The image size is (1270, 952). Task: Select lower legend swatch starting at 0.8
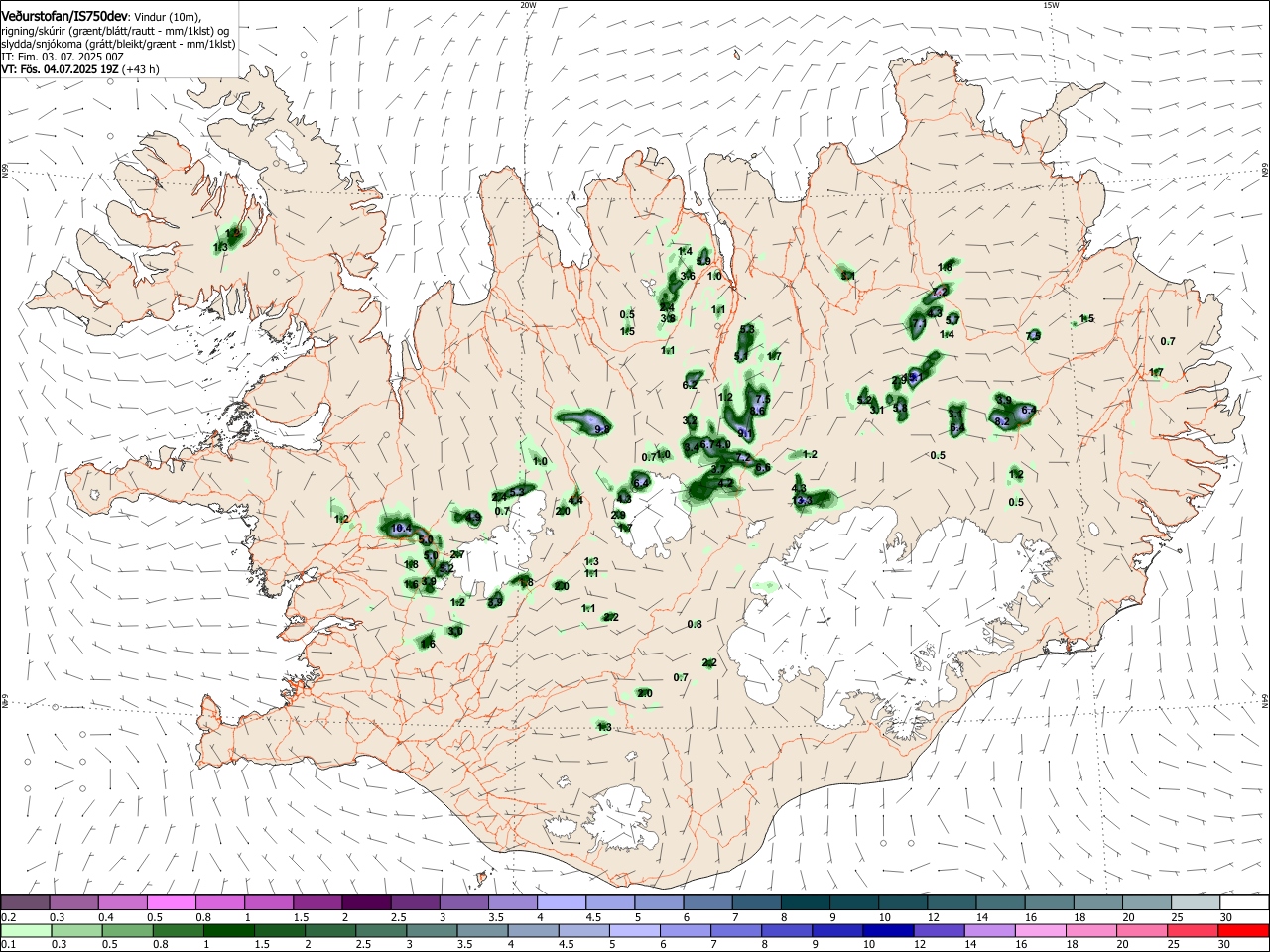[x=178, y=930]
